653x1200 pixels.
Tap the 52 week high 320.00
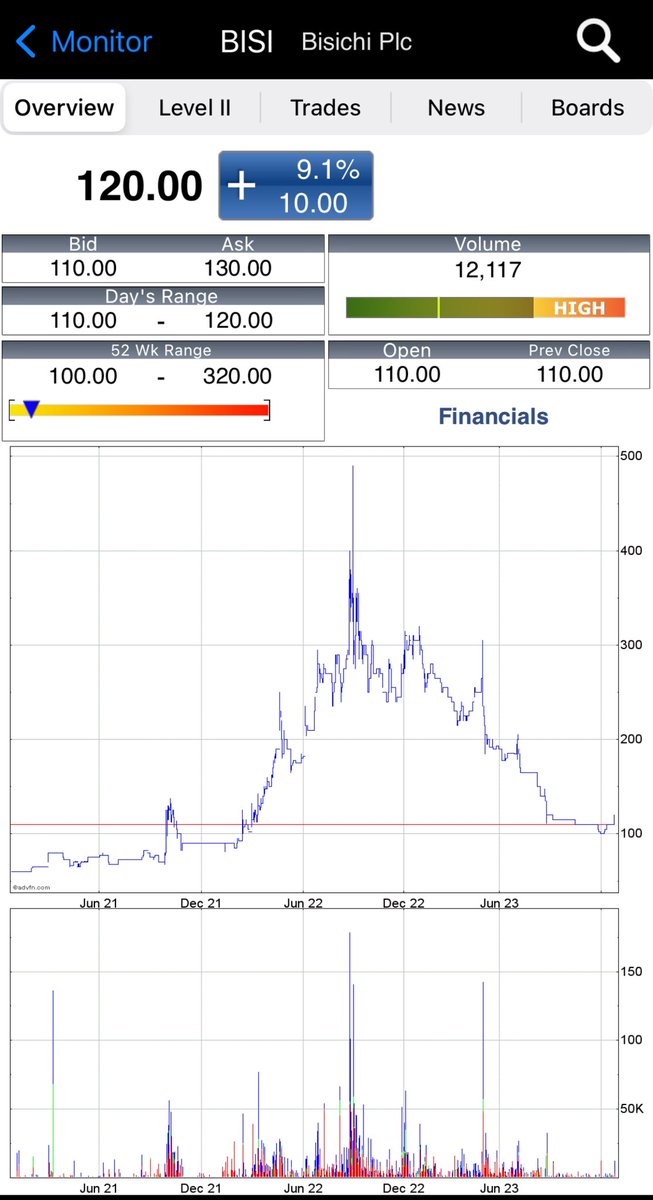(238, 376)
